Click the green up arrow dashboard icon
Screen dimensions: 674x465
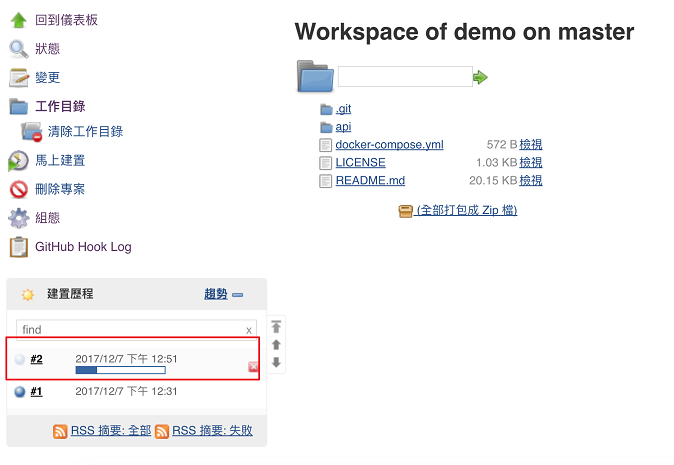18,20
